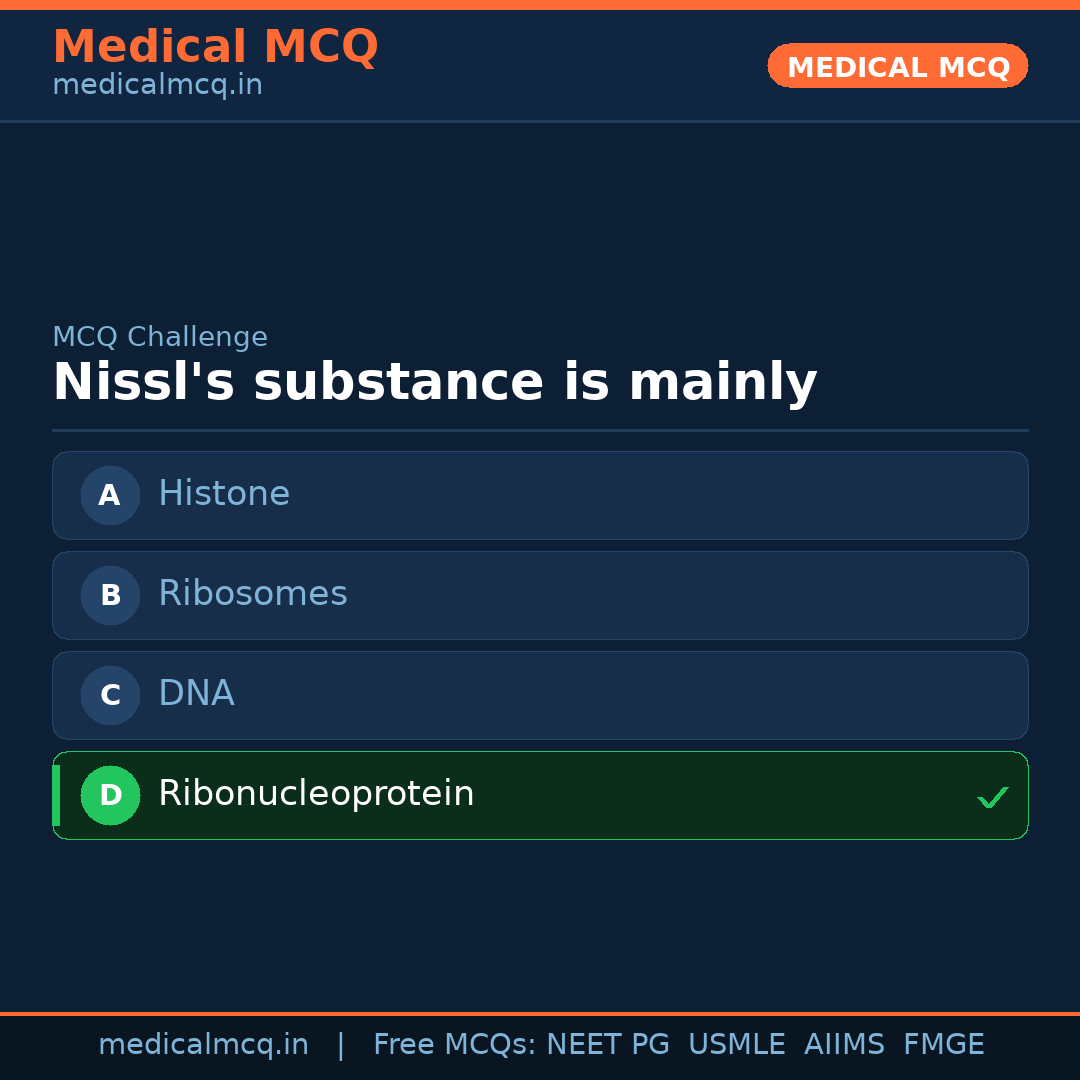Click the circled letter C icon
This screenshot has width=1080, height=1080.
(110, 695)
